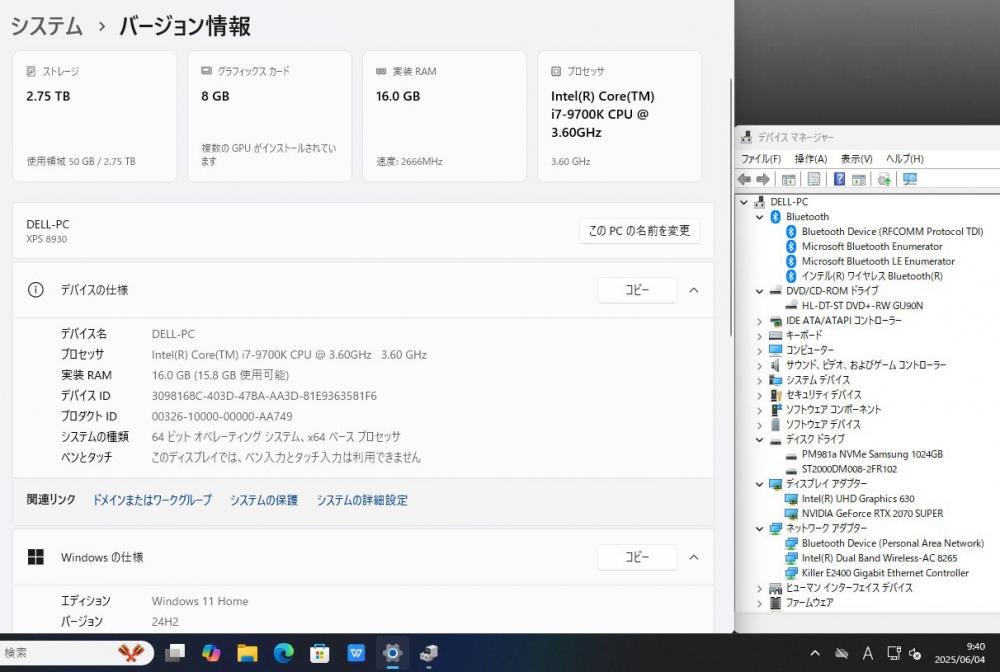Select Intel(R) Dual Band Wireless-AC 8265

879,559
